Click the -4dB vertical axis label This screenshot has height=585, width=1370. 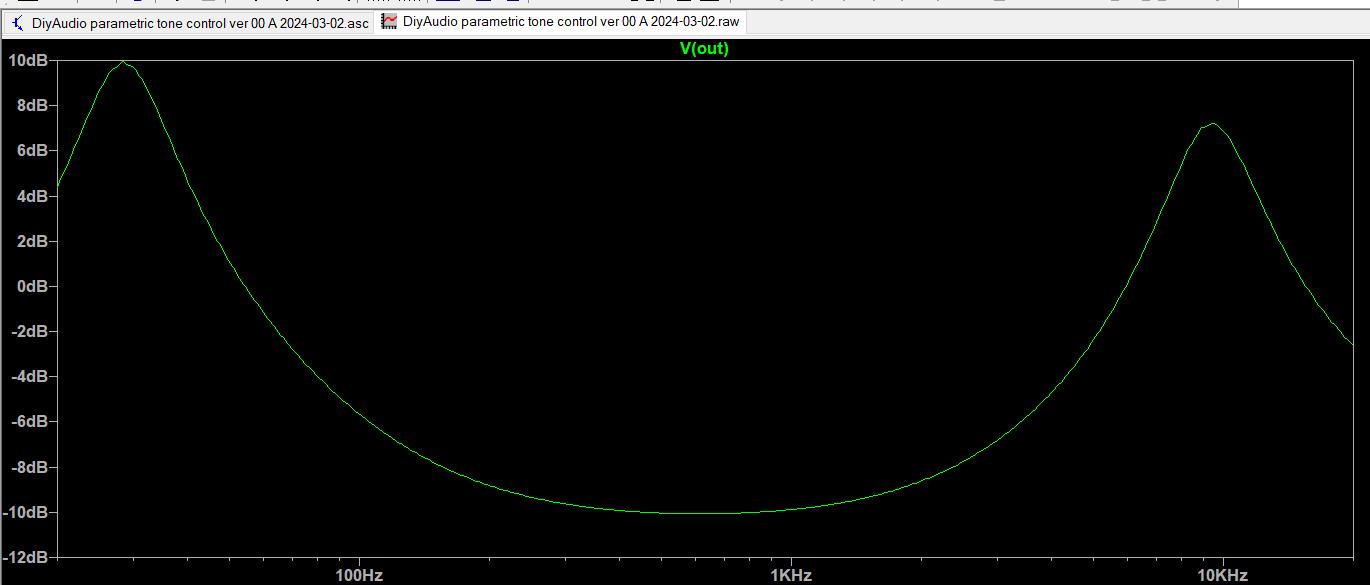pos(29,376)
